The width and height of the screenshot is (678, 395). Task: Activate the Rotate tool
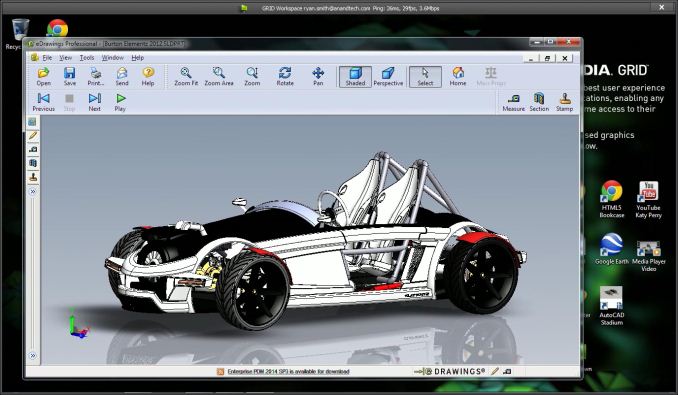285,76
